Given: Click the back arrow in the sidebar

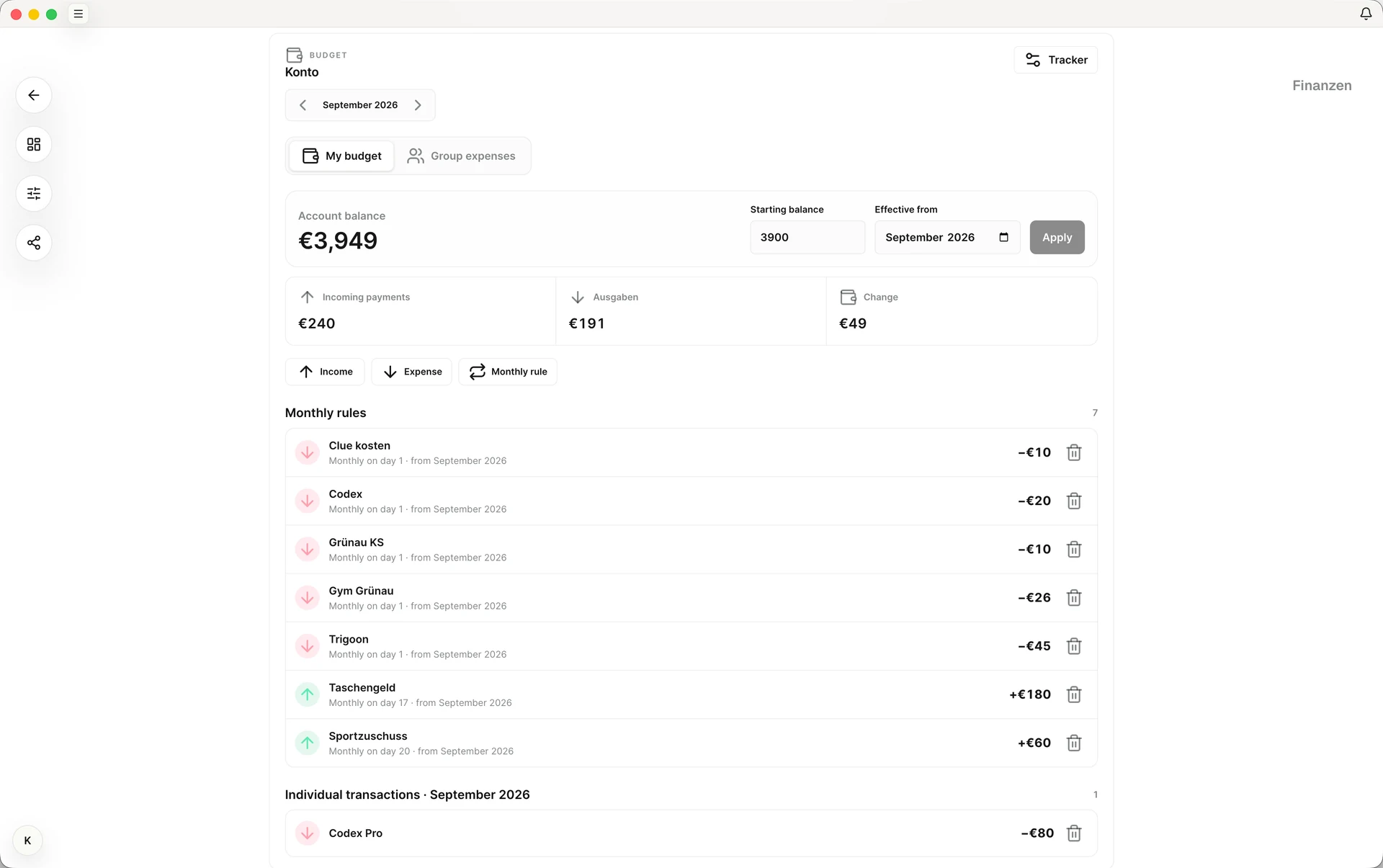Looking at the screenshot, I should pyautogui.click(x=34, y=95).
